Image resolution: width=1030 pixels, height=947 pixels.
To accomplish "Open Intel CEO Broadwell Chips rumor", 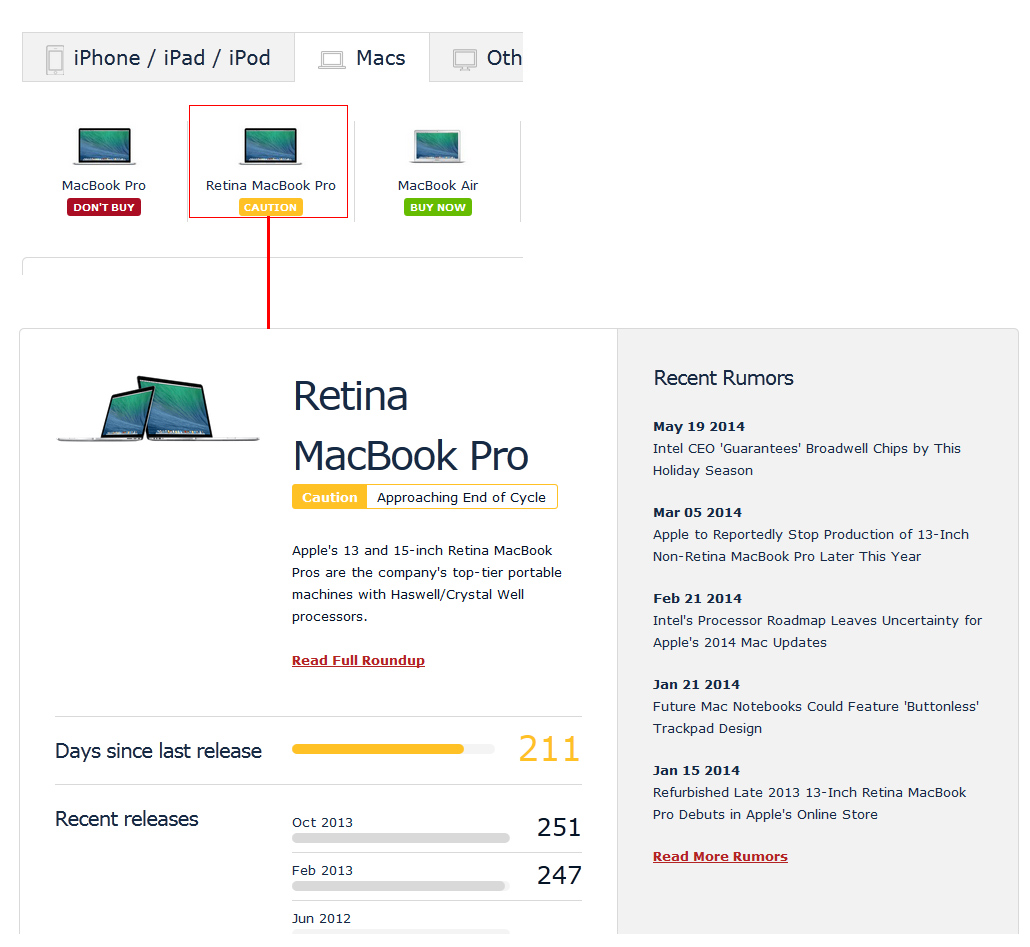I will pos(806,460).
